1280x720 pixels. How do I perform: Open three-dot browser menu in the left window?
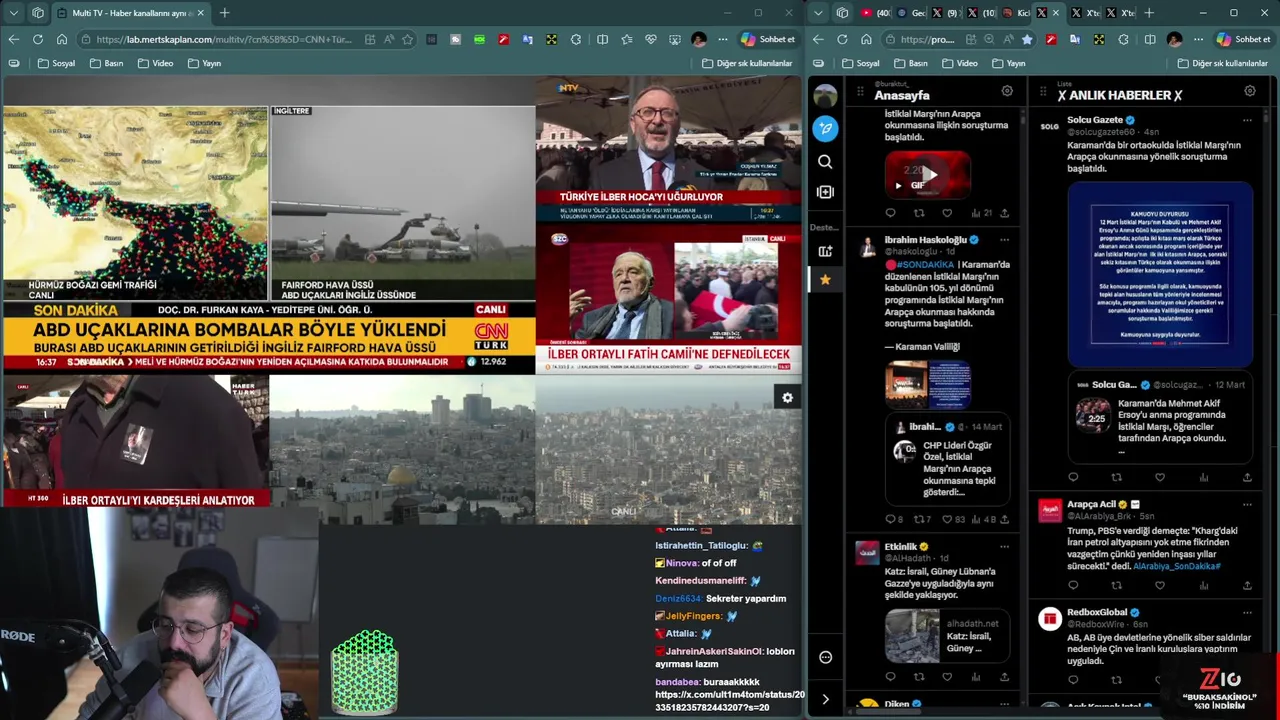tap(721, 39)
